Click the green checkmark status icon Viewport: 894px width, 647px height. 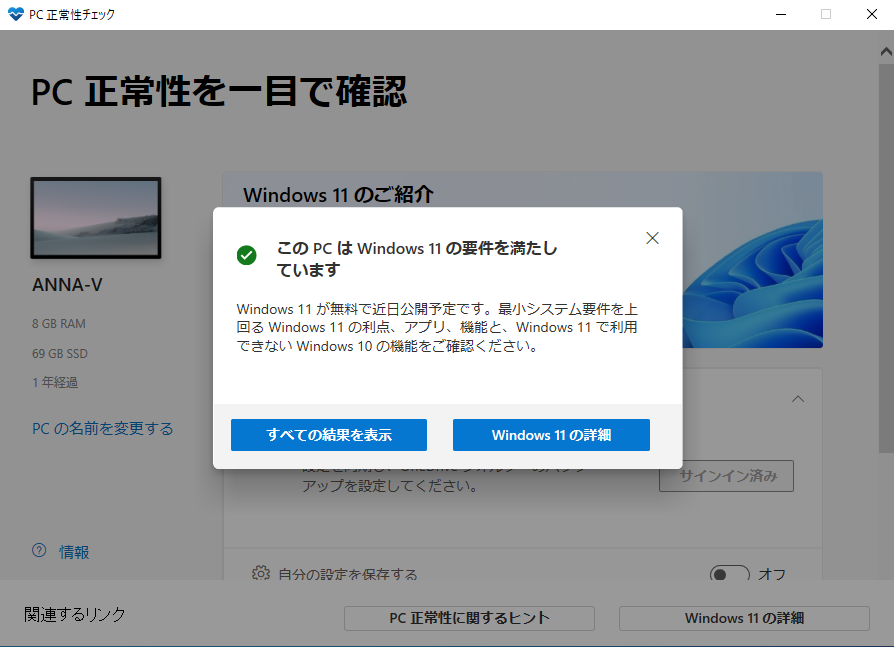tap(247, 255)
